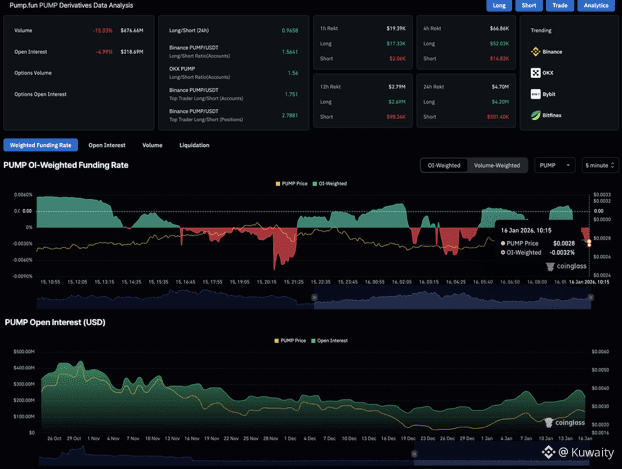Image resolution: width=622 pixels, height=469 pixels.
Task: Click the blue Long button
Action: [499, 6]
